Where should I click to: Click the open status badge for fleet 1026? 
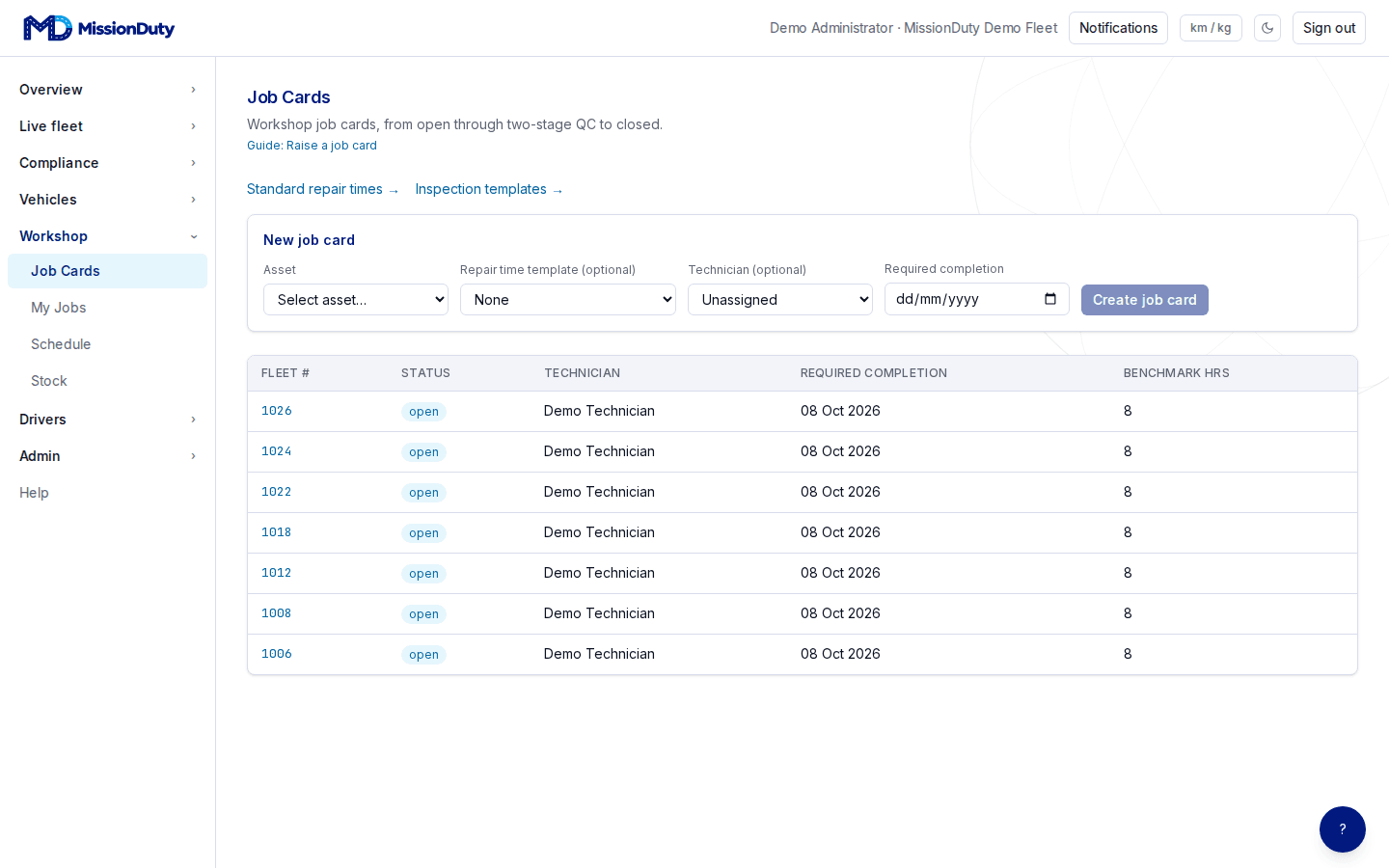423,412
